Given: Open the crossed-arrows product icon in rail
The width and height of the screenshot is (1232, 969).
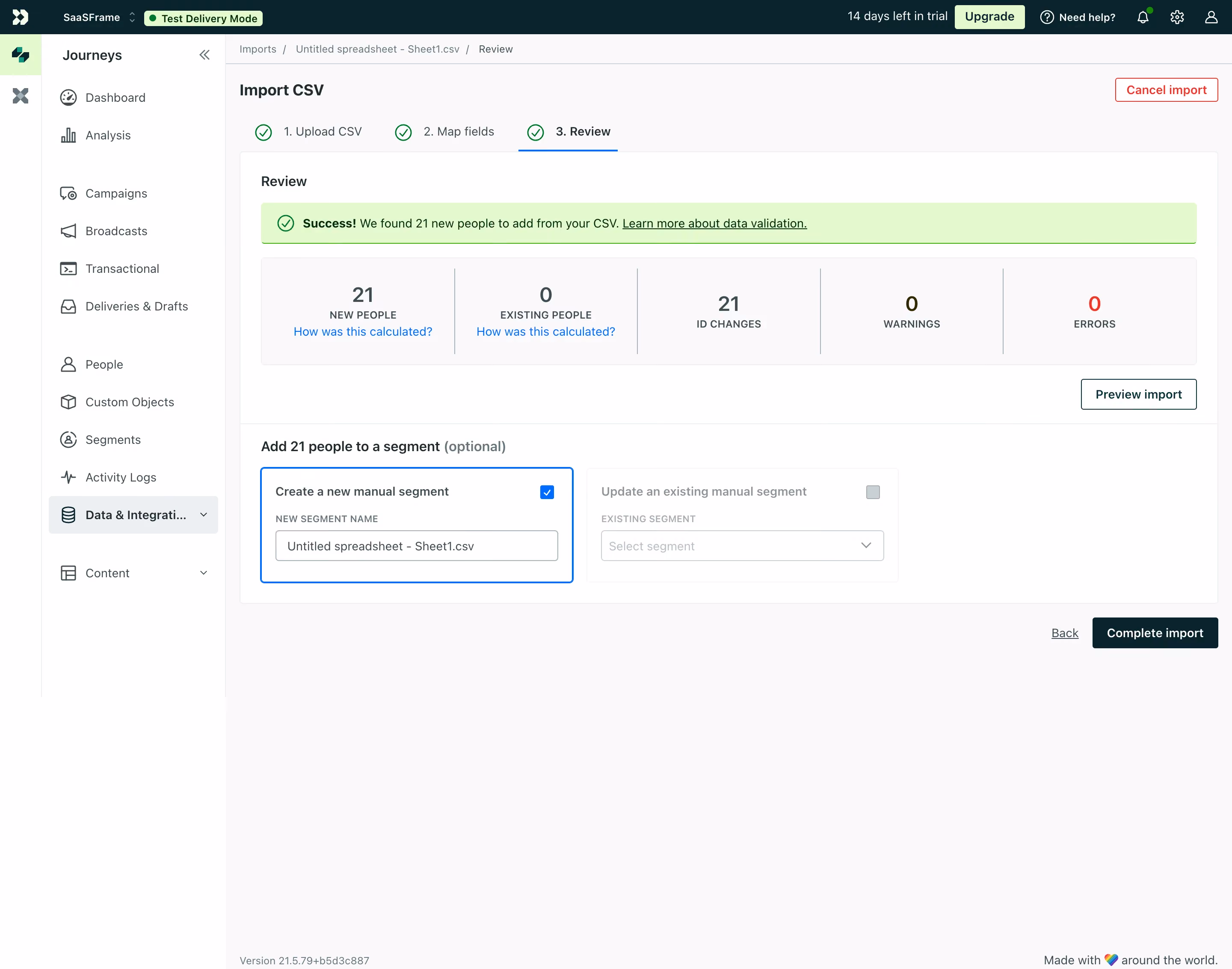Looking at the screenshot, I should (x=21, y=95).
